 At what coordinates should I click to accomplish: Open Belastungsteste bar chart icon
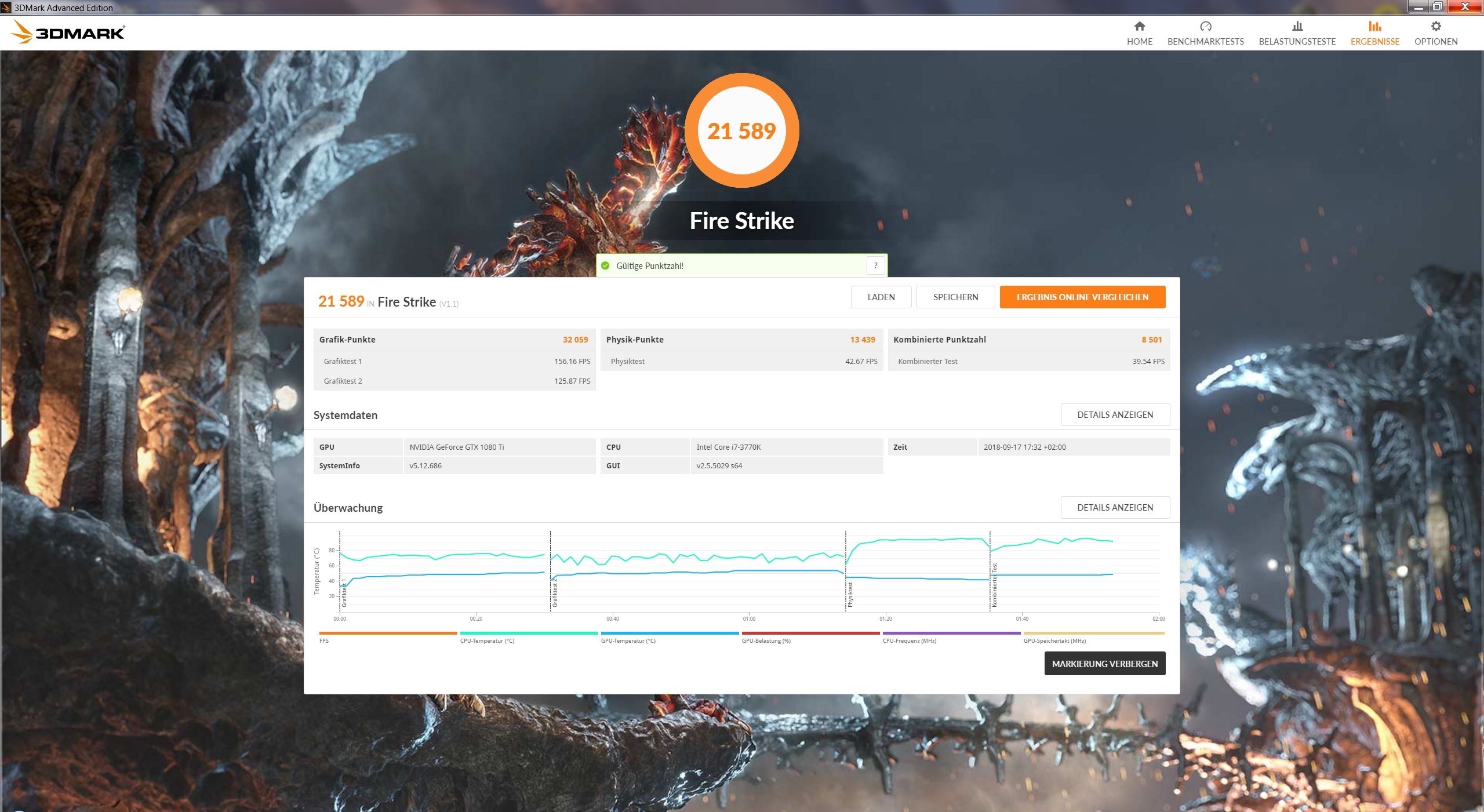[1297, 26]
